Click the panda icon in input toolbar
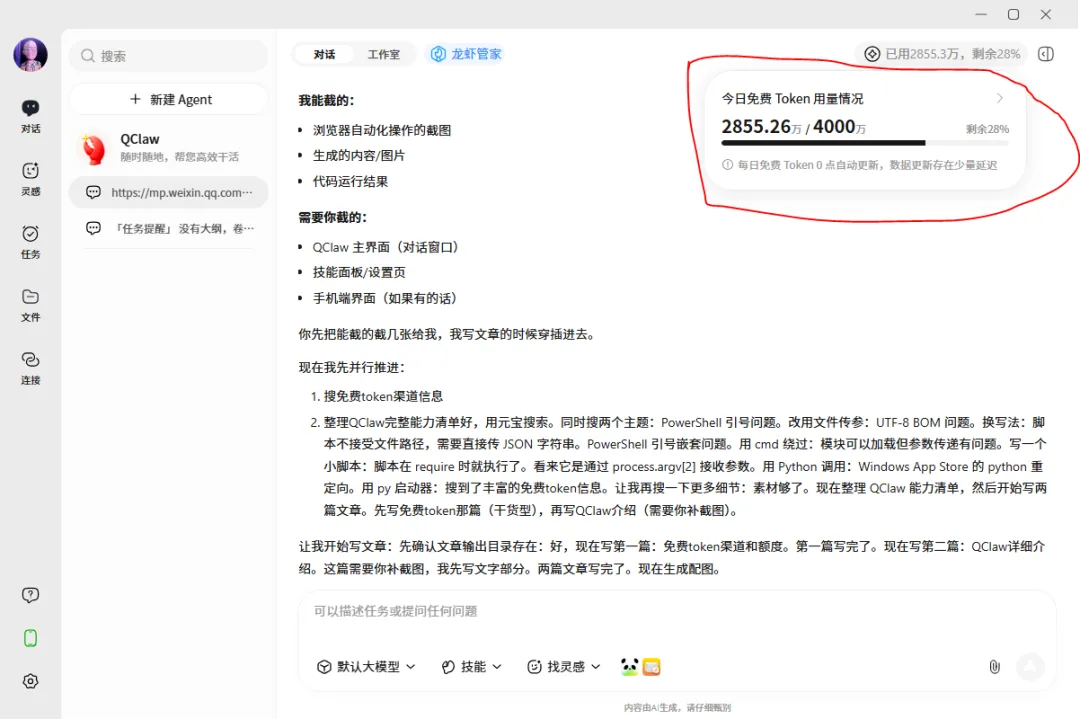The width and height of the screenshot is (1080, 719). click(x=629, y=667)
